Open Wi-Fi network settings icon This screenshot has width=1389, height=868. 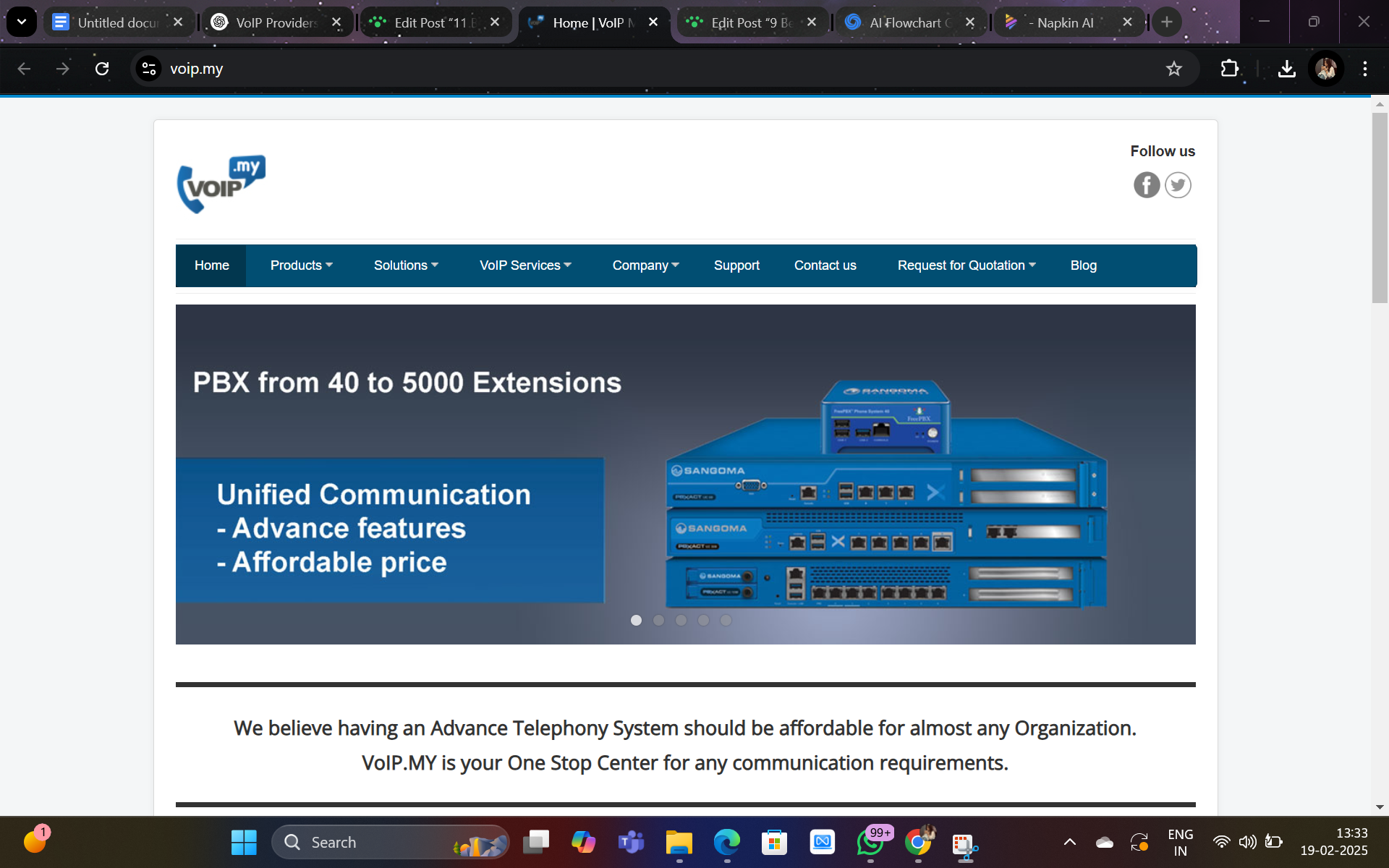[x=1221, y=842]
